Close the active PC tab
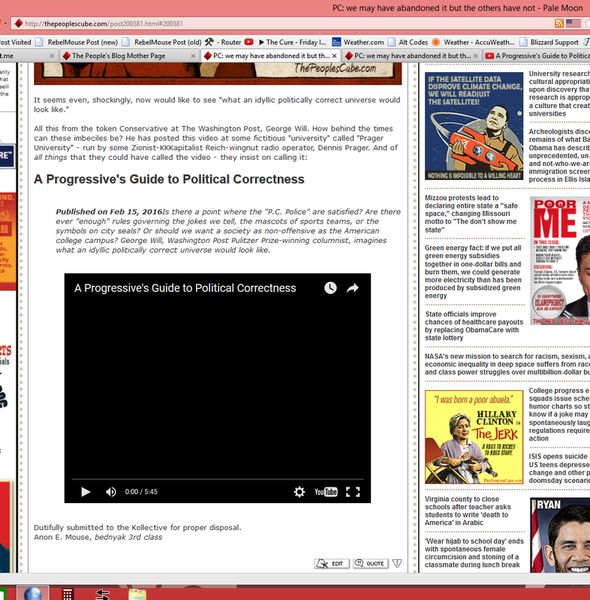 334,56
